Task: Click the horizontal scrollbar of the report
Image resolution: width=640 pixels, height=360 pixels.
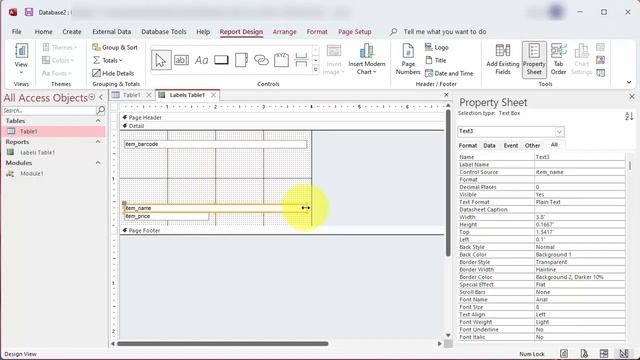Action: (222, 344)
